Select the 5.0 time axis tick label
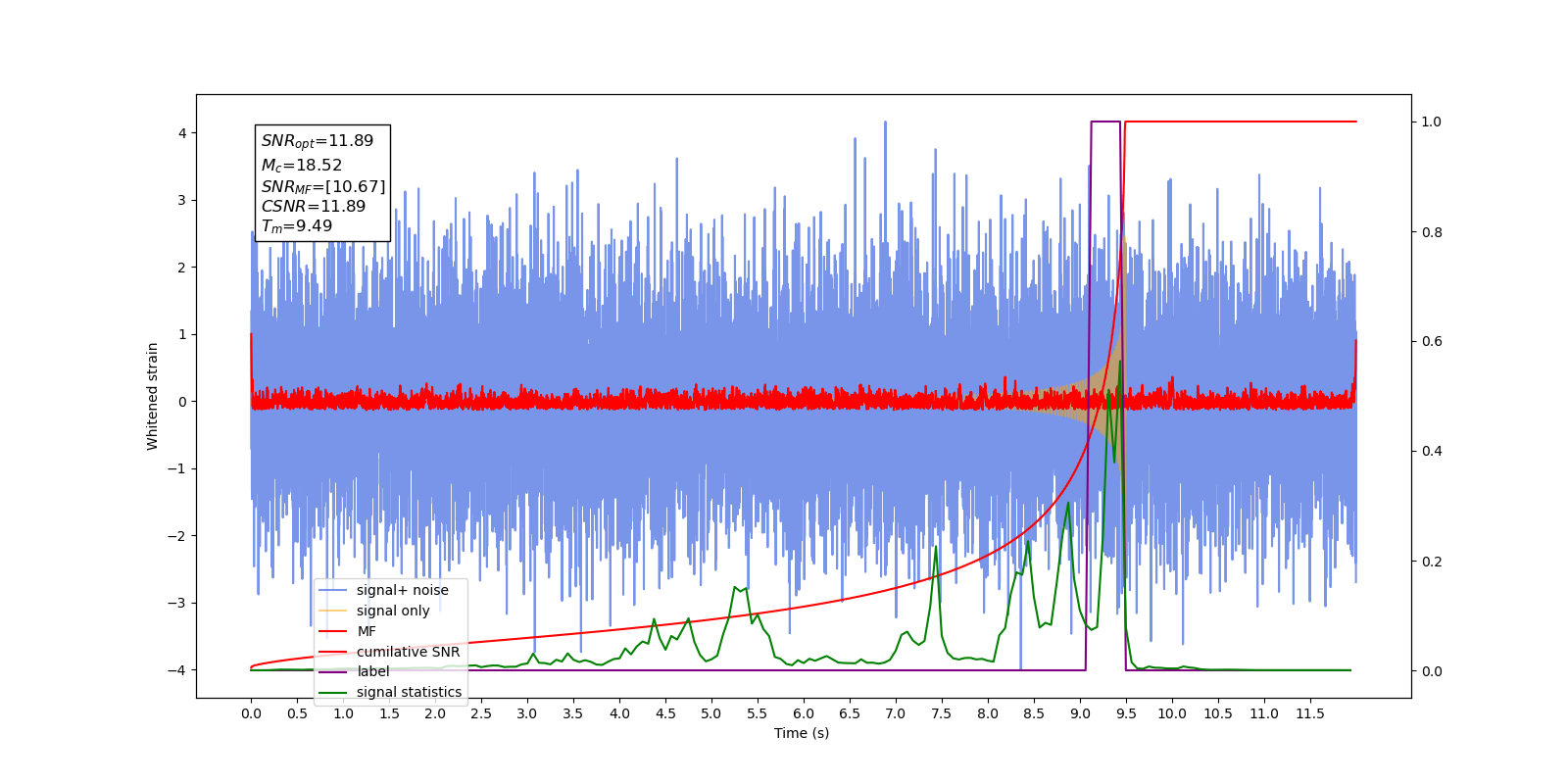The height and width of the screenshot is (784, 1568). 711,713
